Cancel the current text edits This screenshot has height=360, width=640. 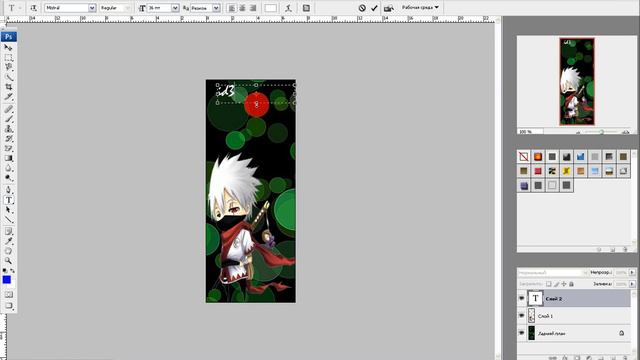click(362, 8)
